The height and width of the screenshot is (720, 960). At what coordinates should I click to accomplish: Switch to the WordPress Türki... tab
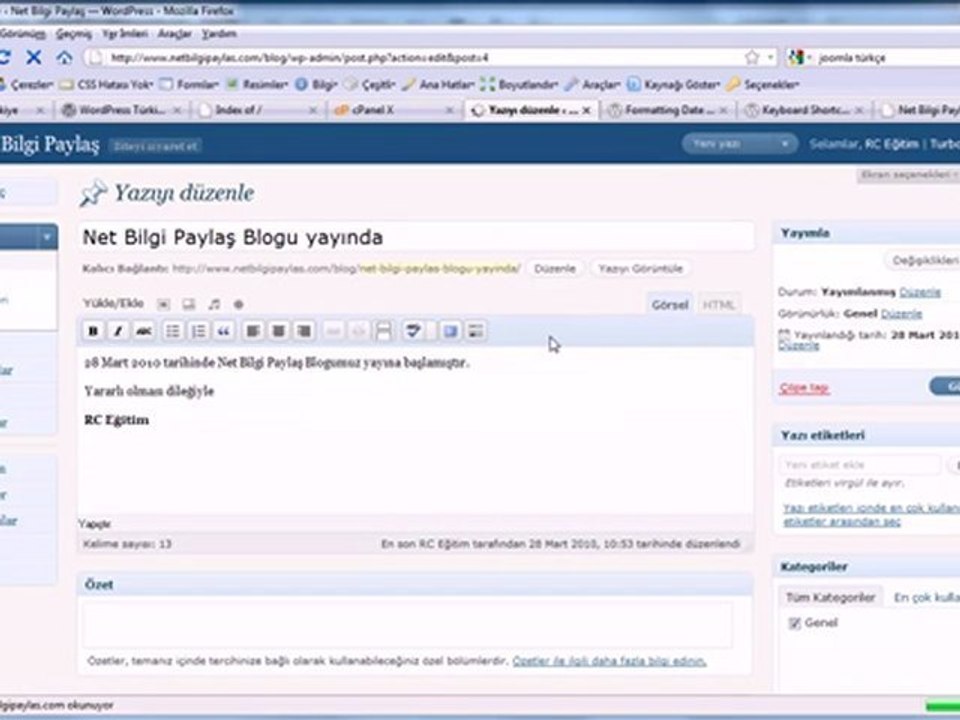pyautogui.click(x=122, y=110)
